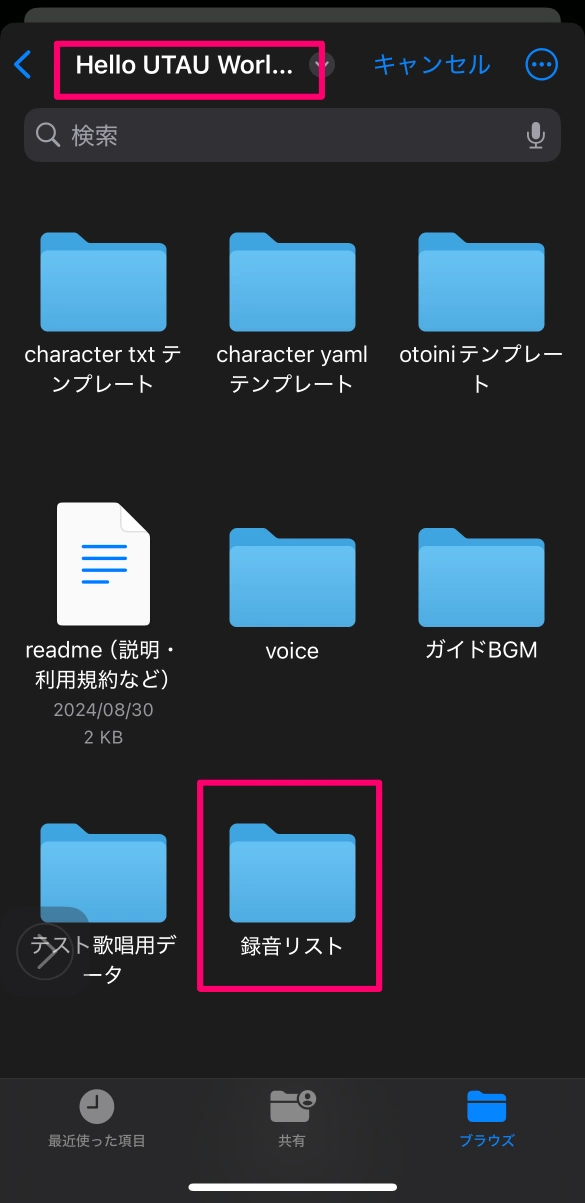Screen dimensions: 585x1203
Task: Open the Hello UTAU World folder title menu
Action: pos(185,66)
